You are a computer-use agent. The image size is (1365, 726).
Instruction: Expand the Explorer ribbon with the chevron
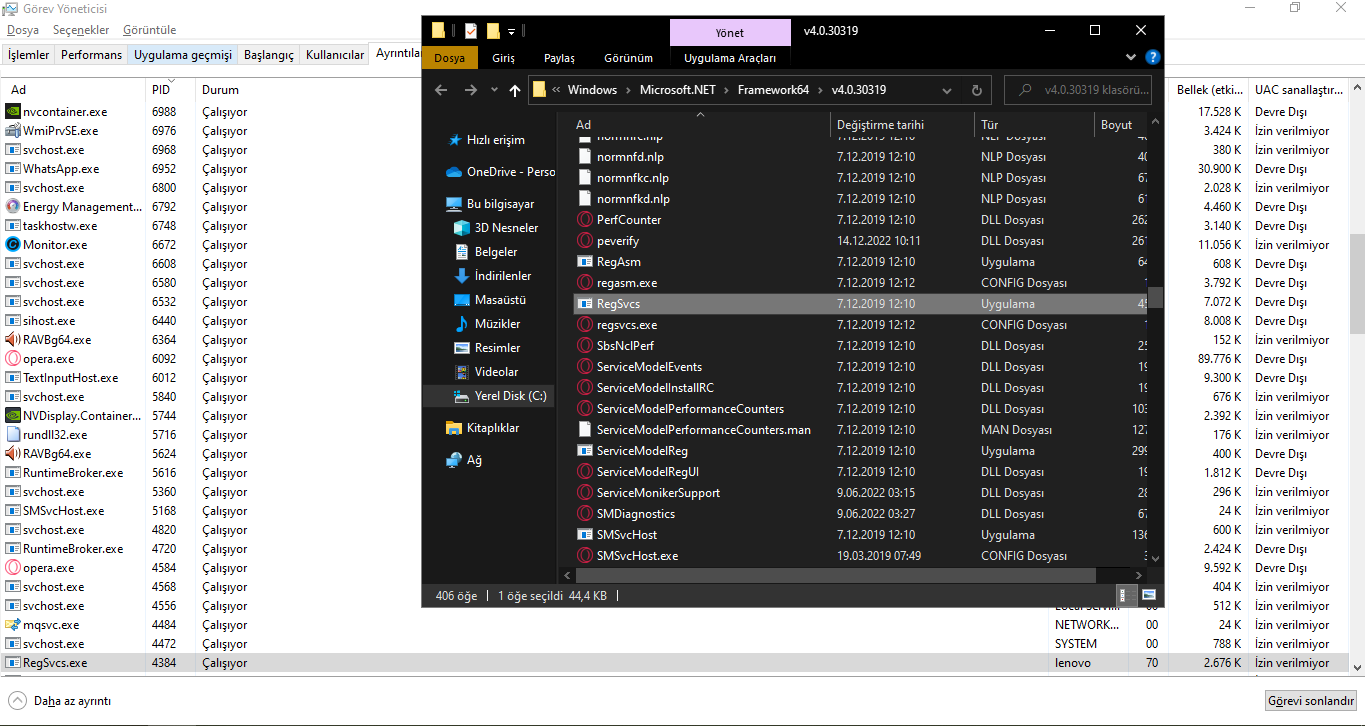point(1131,58)
